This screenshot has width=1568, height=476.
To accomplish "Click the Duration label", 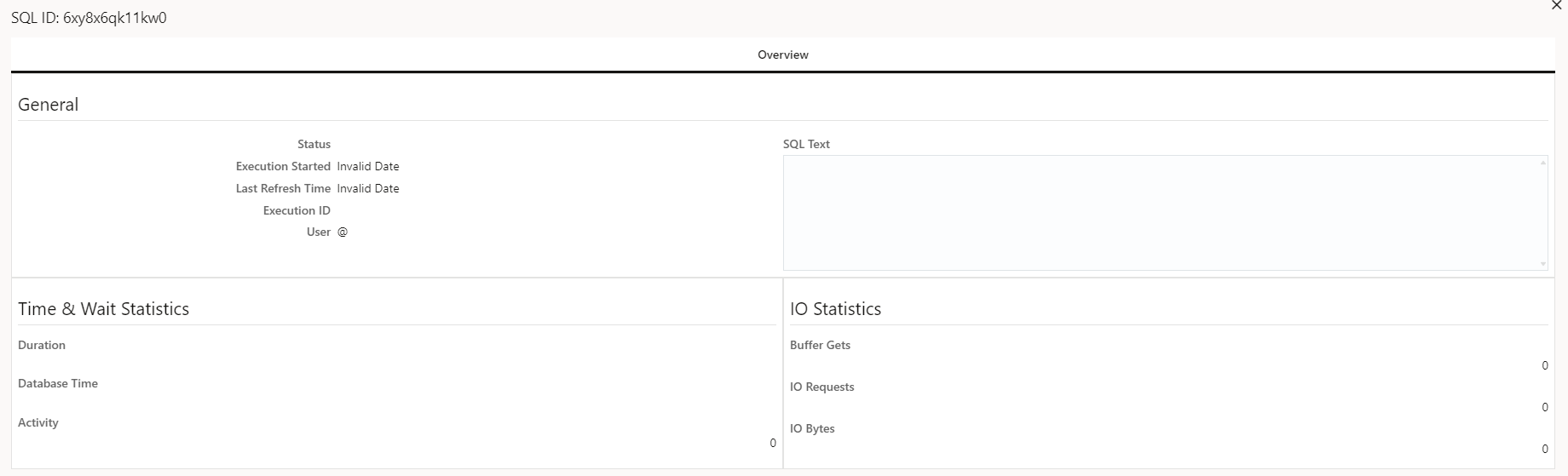I will (42, 345).
